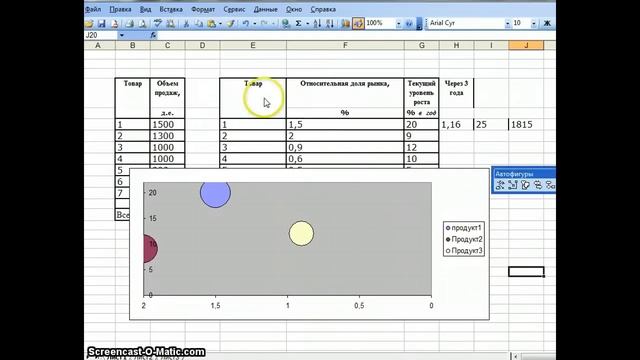Open the Правка menu
Image resolution: width=640 pixels, height=360 pixels.
120,9
